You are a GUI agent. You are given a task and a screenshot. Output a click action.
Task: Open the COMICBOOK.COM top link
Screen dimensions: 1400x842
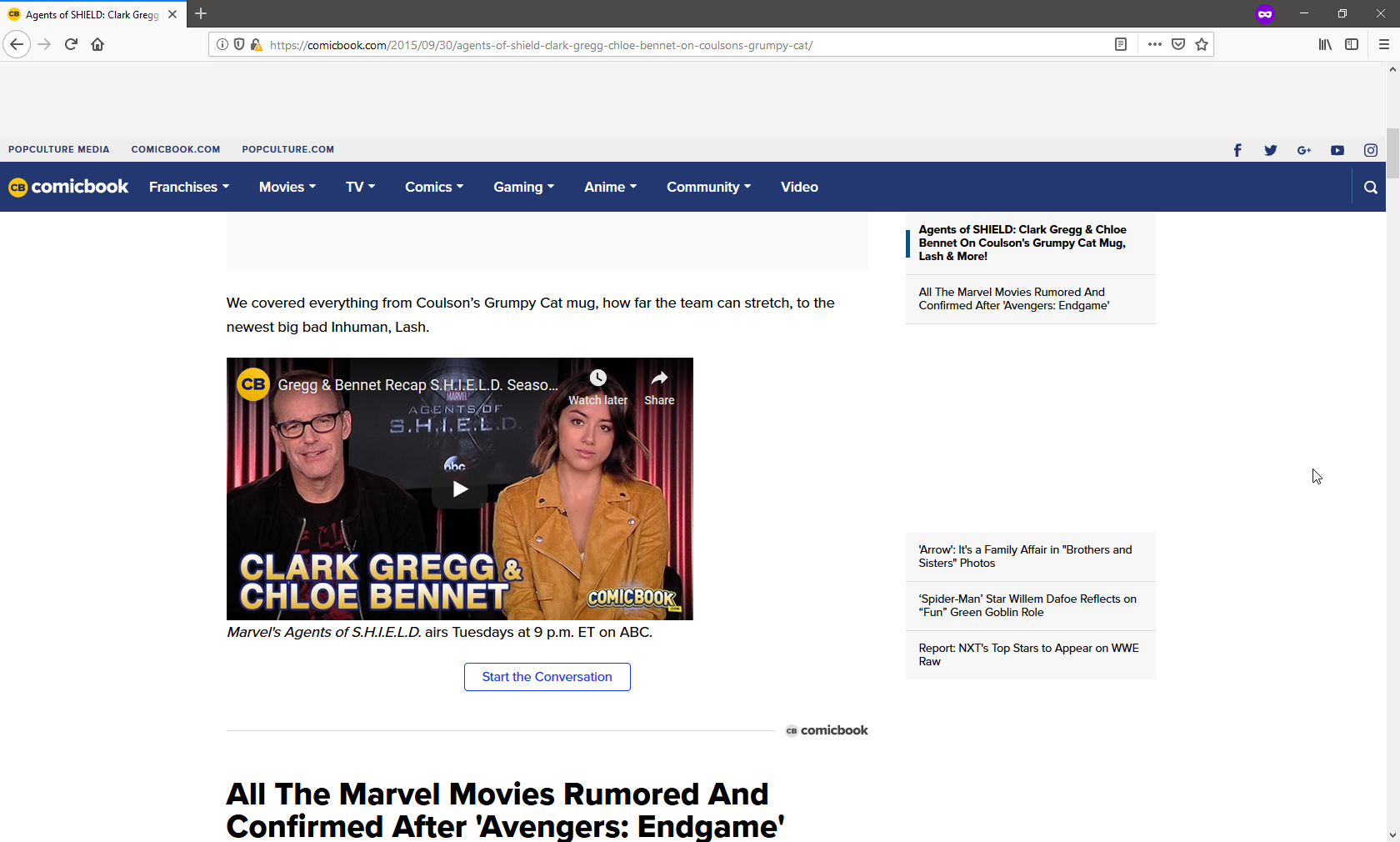(176, 150)
